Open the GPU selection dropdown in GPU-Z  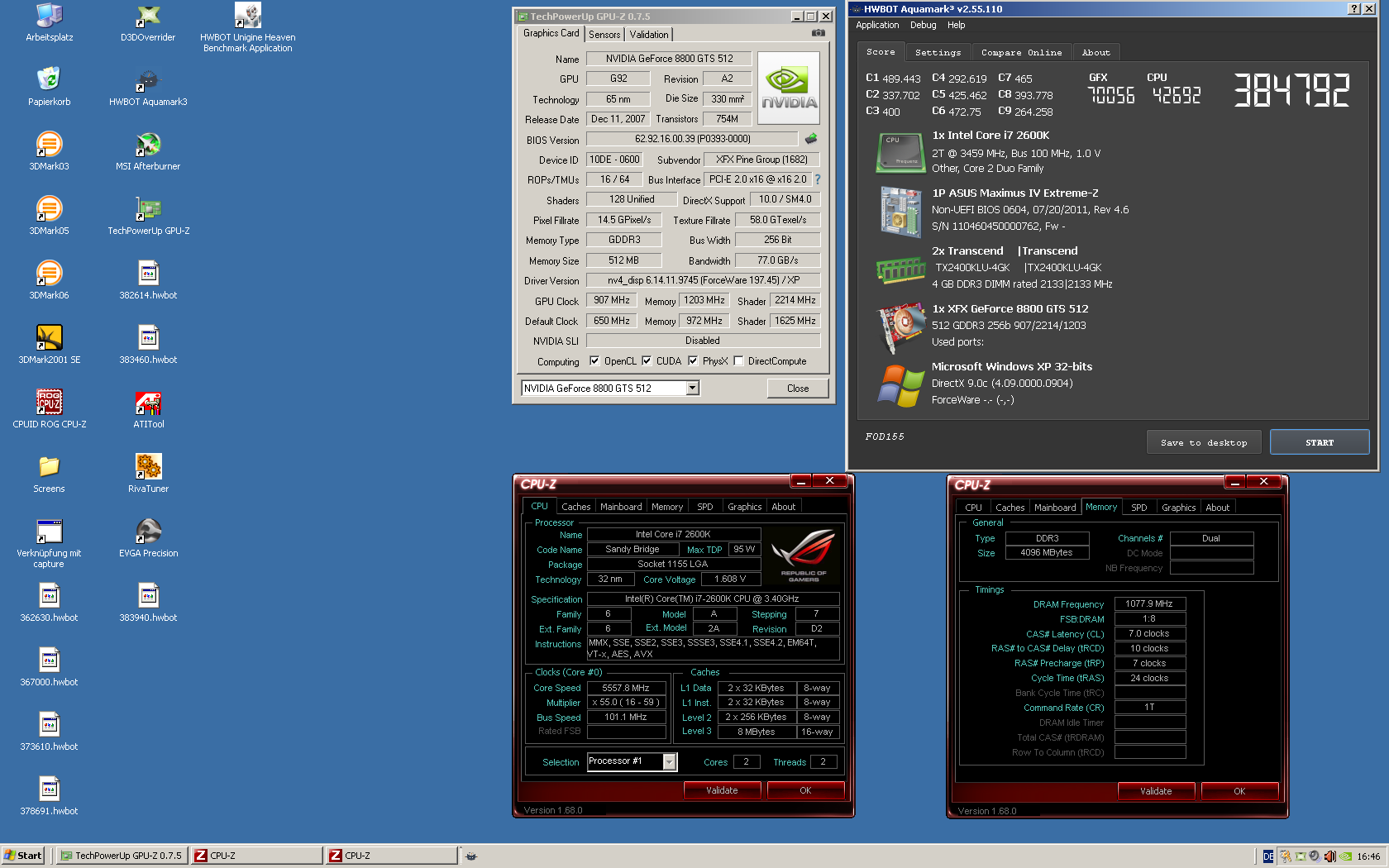[693, 389]
